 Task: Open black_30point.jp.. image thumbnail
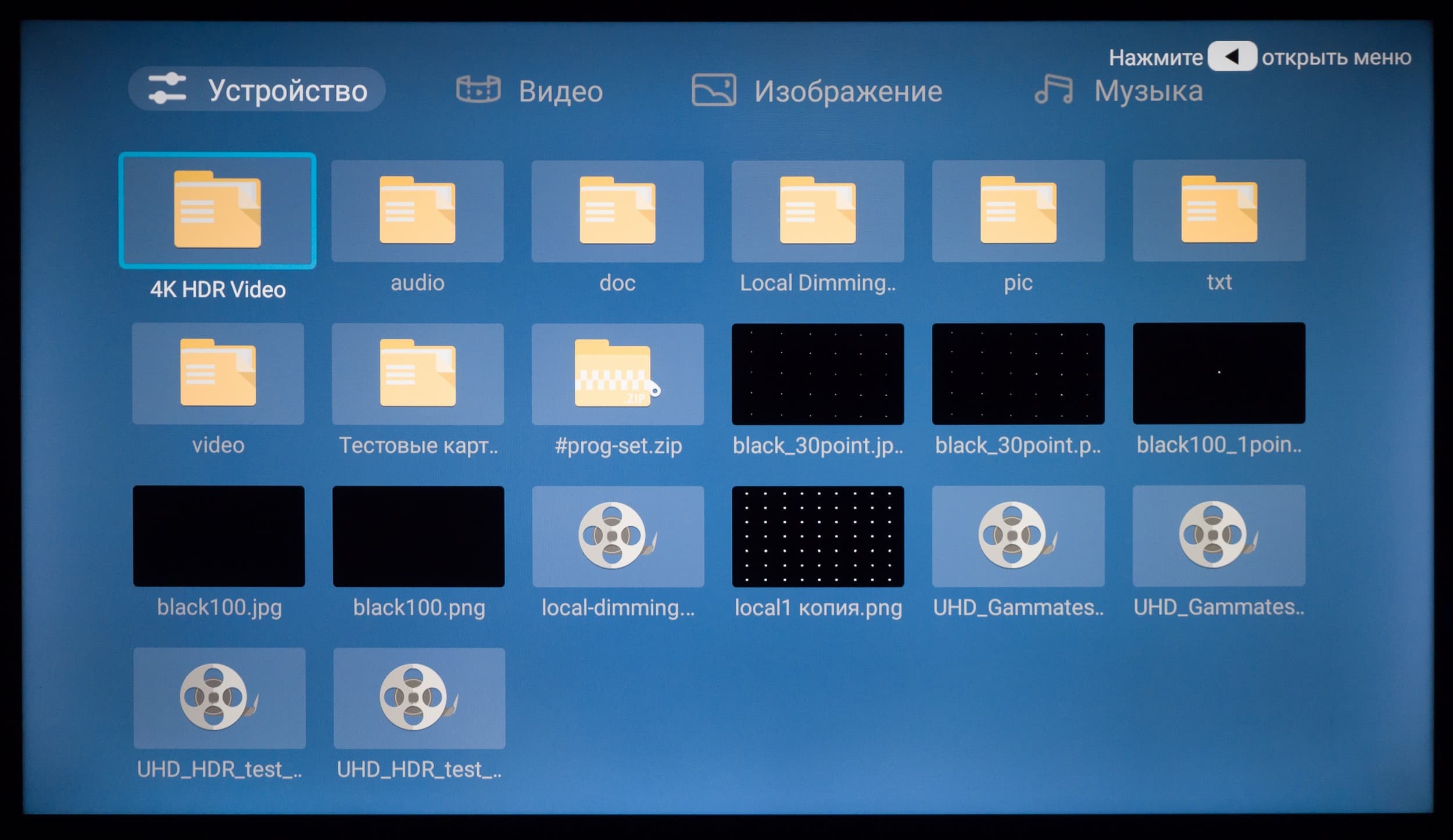click(817, 374)
